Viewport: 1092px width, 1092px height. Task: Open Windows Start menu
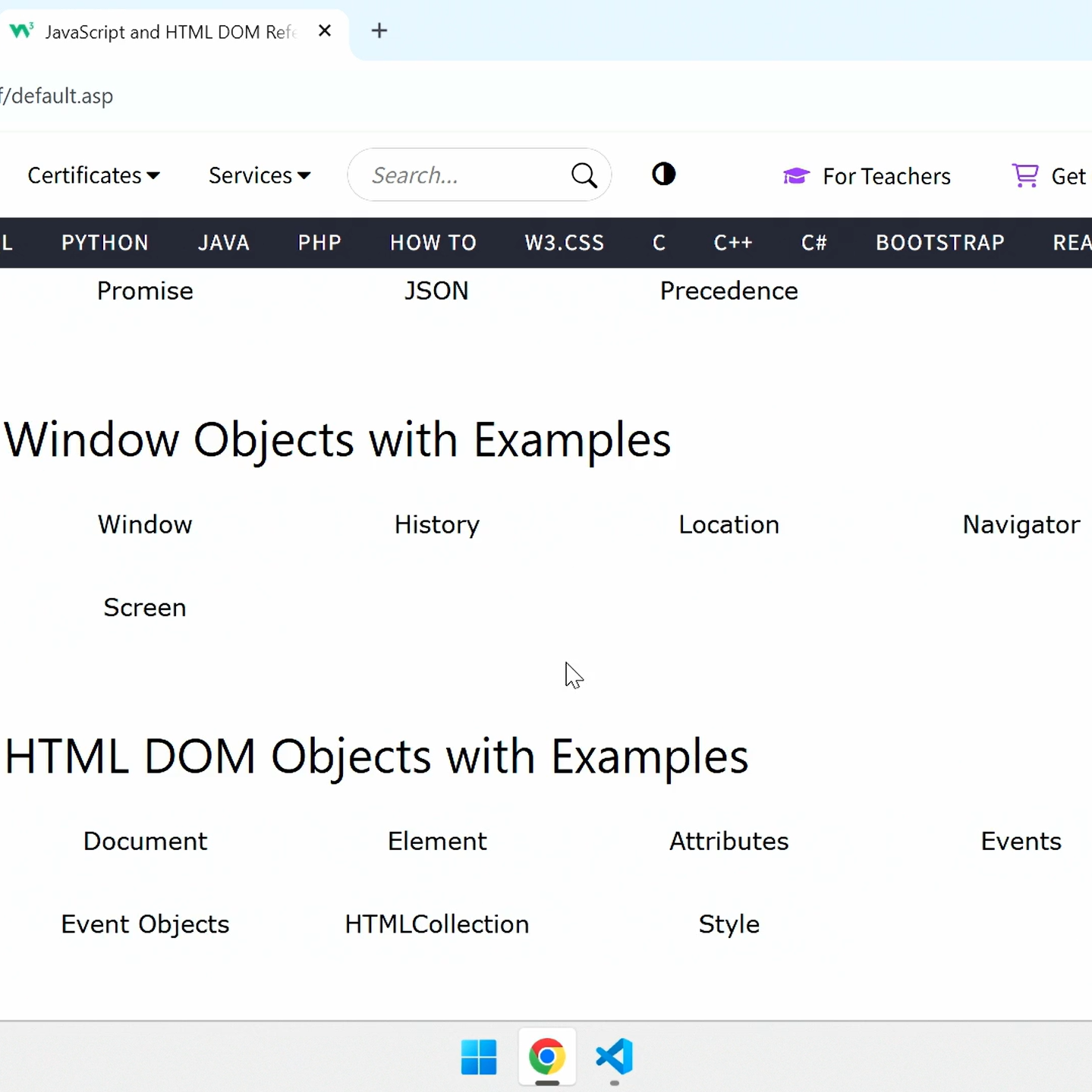[x=479, y=1057]
